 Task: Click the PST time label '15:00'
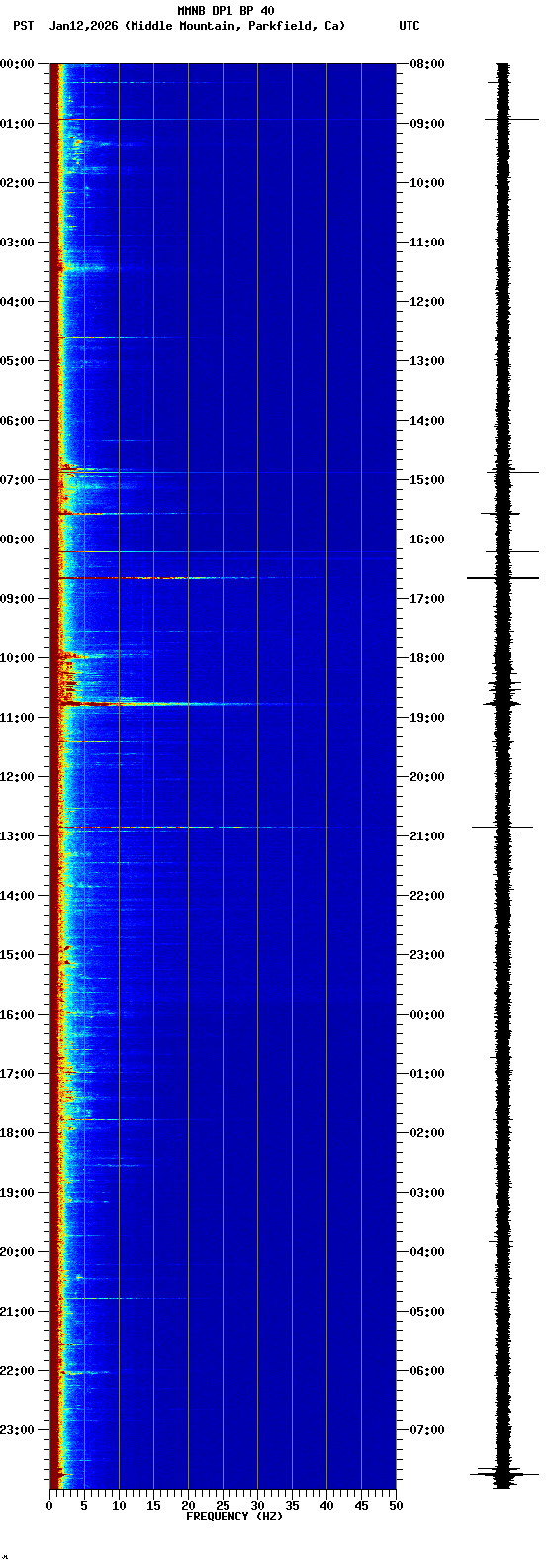pyautogui.click(x=17, y=955)
